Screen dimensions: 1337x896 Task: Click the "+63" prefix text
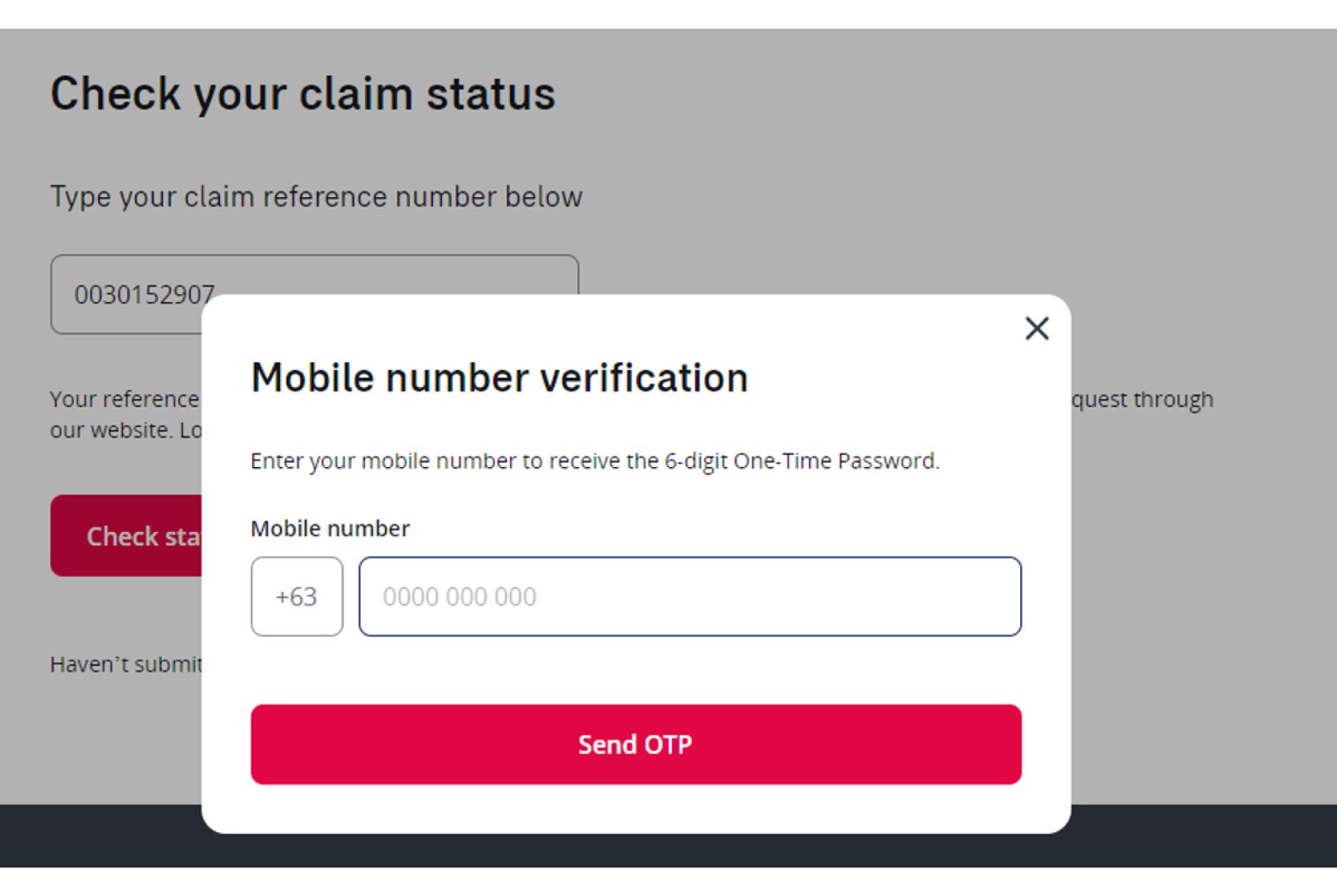[x=297, y=597]
